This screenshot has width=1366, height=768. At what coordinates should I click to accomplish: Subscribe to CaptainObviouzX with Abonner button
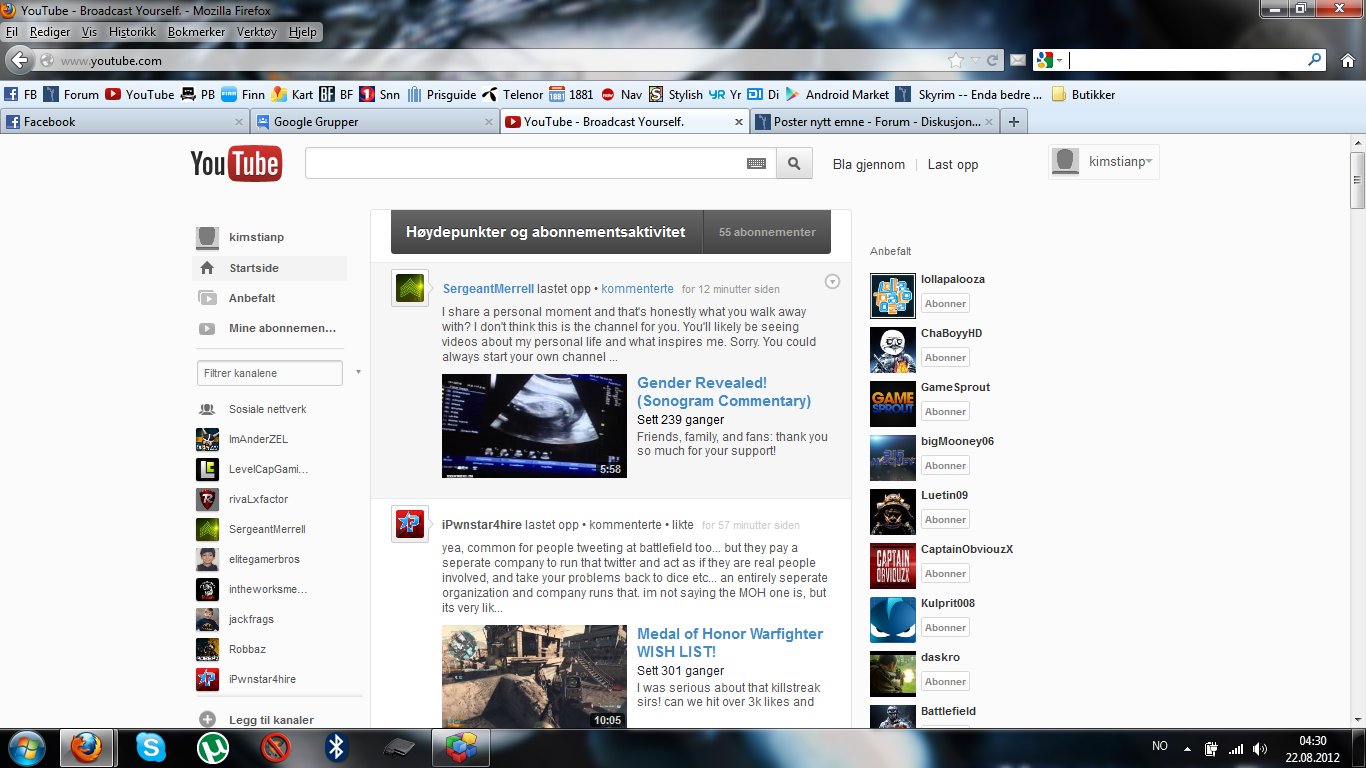coord(945,573)
